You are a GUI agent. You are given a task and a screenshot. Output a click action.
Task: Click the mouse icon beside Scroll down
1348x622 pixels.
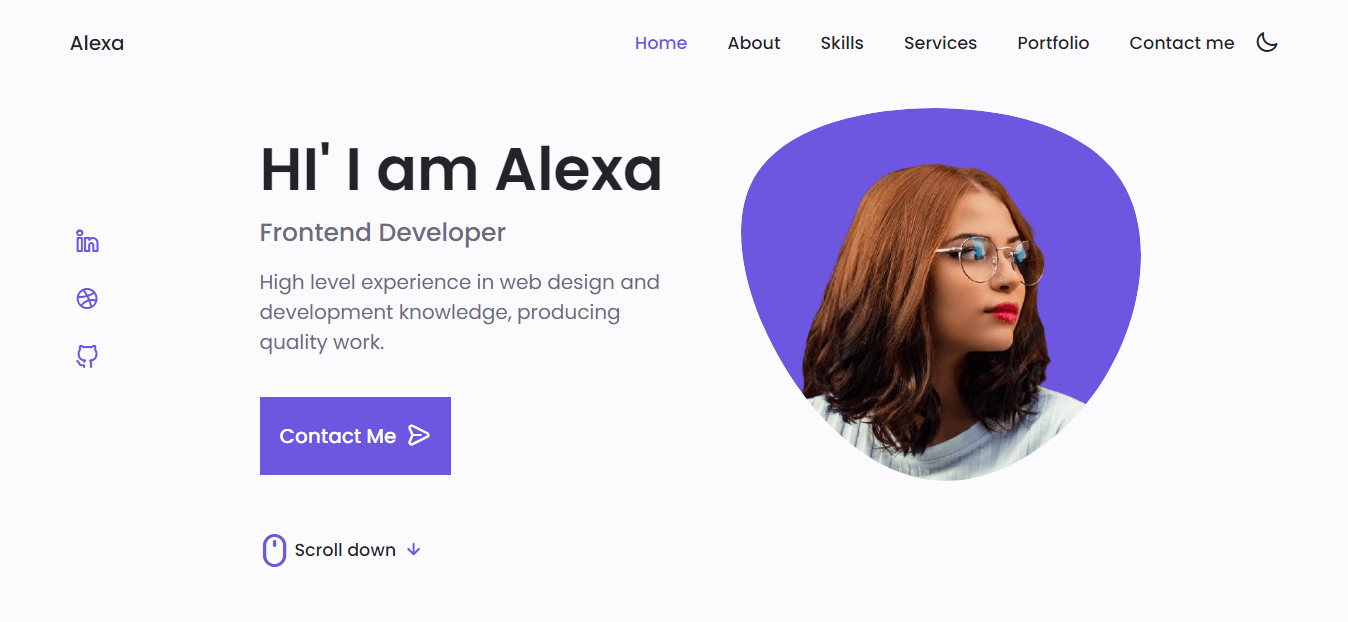[274, 550]
